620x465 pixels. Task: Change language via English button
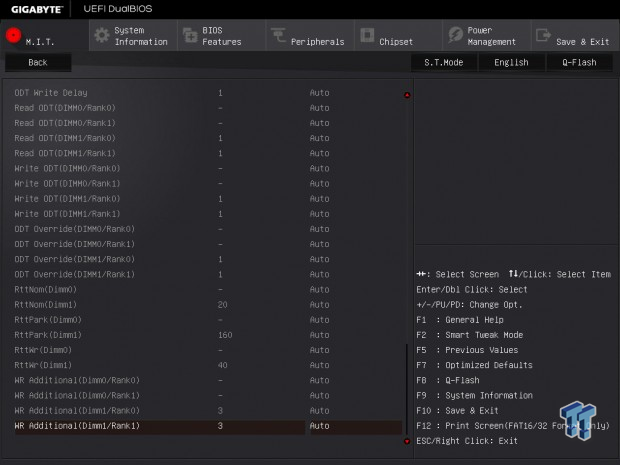coord(511,62)
